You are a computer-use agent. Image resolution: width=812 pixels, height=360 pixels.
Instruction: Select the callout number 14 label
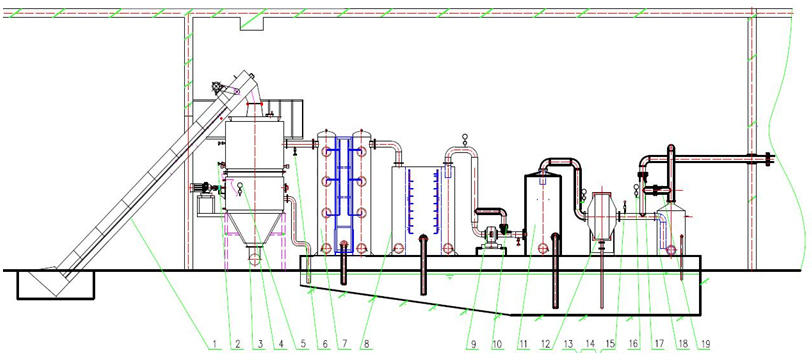pyautogui.click(x=590, y=344)
